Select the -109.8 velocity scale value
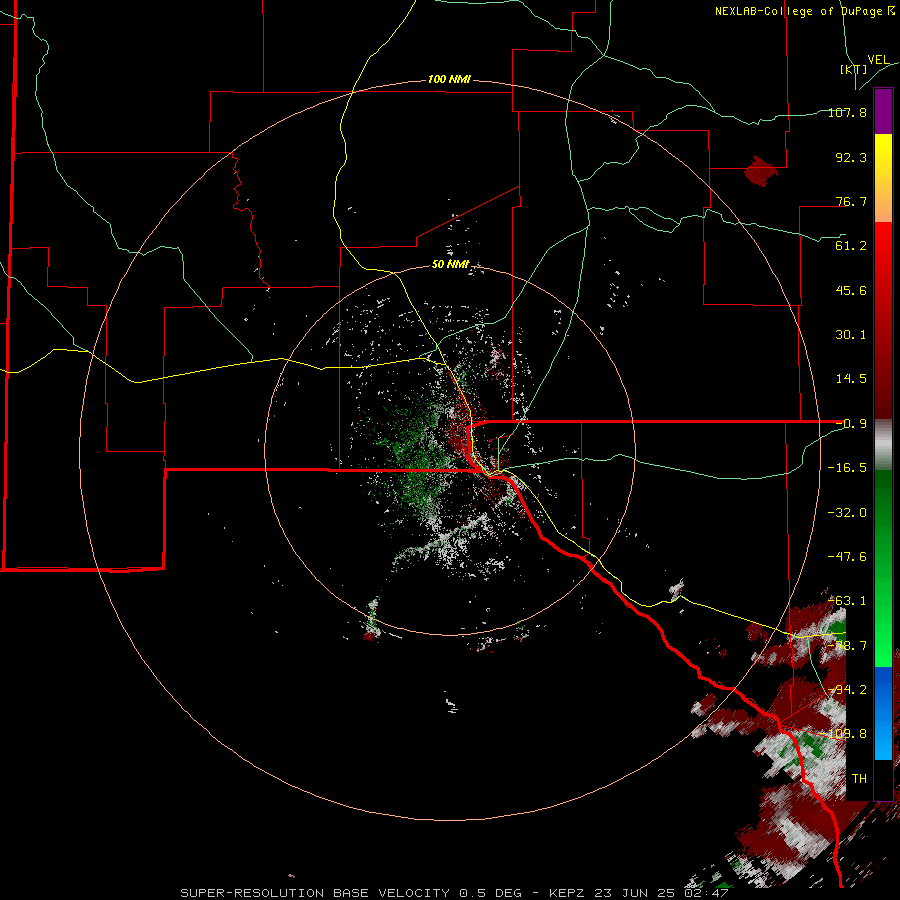 [844, 734]
